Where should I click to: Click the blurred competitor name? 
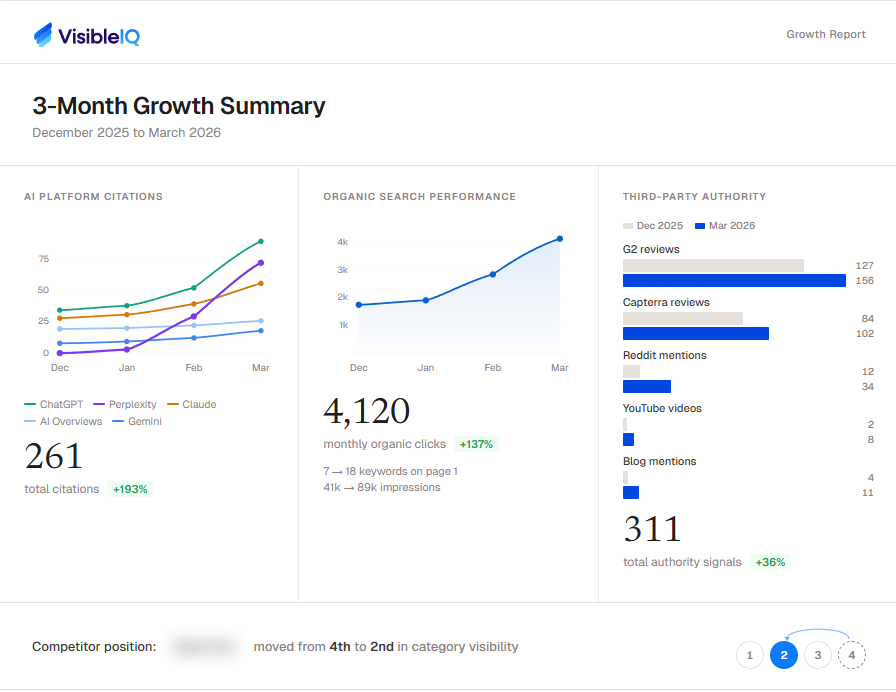204,647
